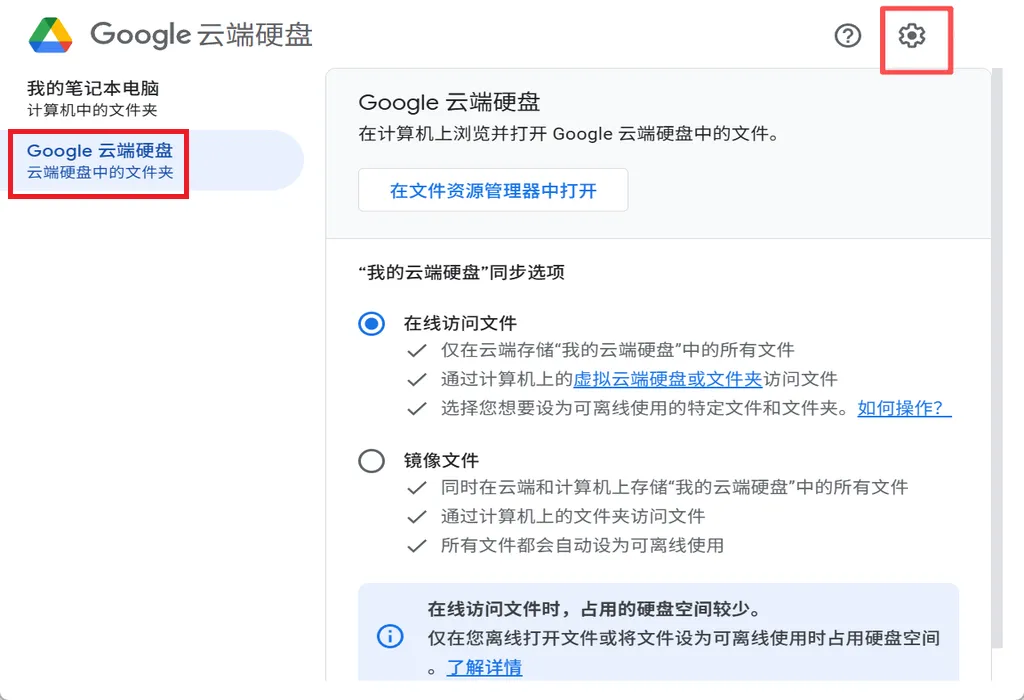Click the 在文件资源管理器中打开 button
This screenshot has width=1024, height=700.
493,190
